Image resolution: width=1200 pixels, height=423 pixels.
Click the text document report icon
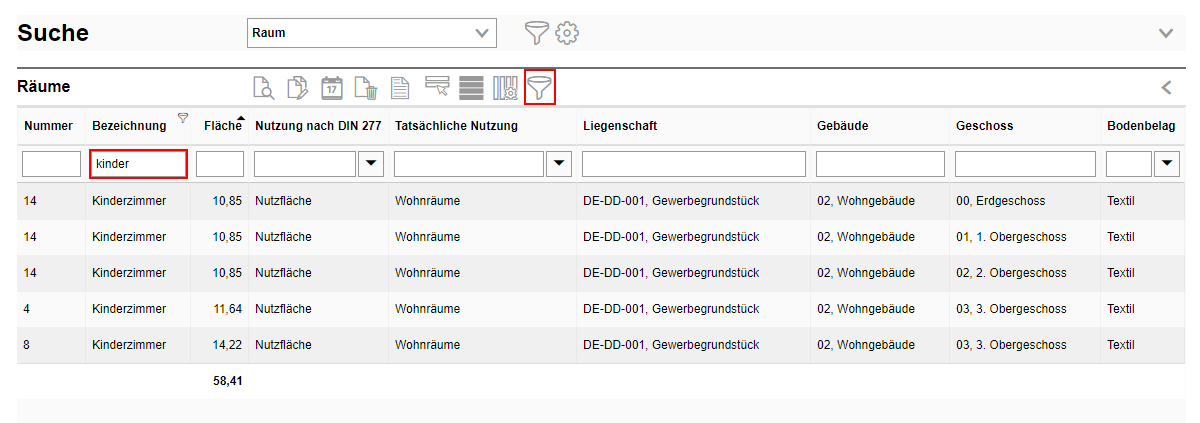pyautogui.click(x=400, y=88)
